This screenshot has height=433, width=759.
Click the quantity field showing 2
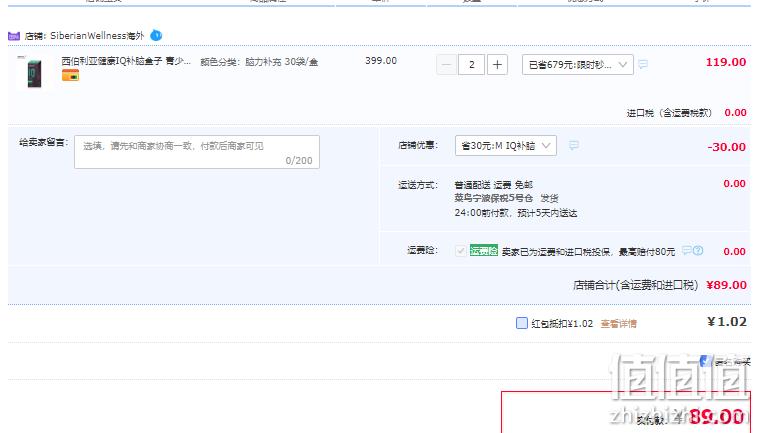(471, 65)
